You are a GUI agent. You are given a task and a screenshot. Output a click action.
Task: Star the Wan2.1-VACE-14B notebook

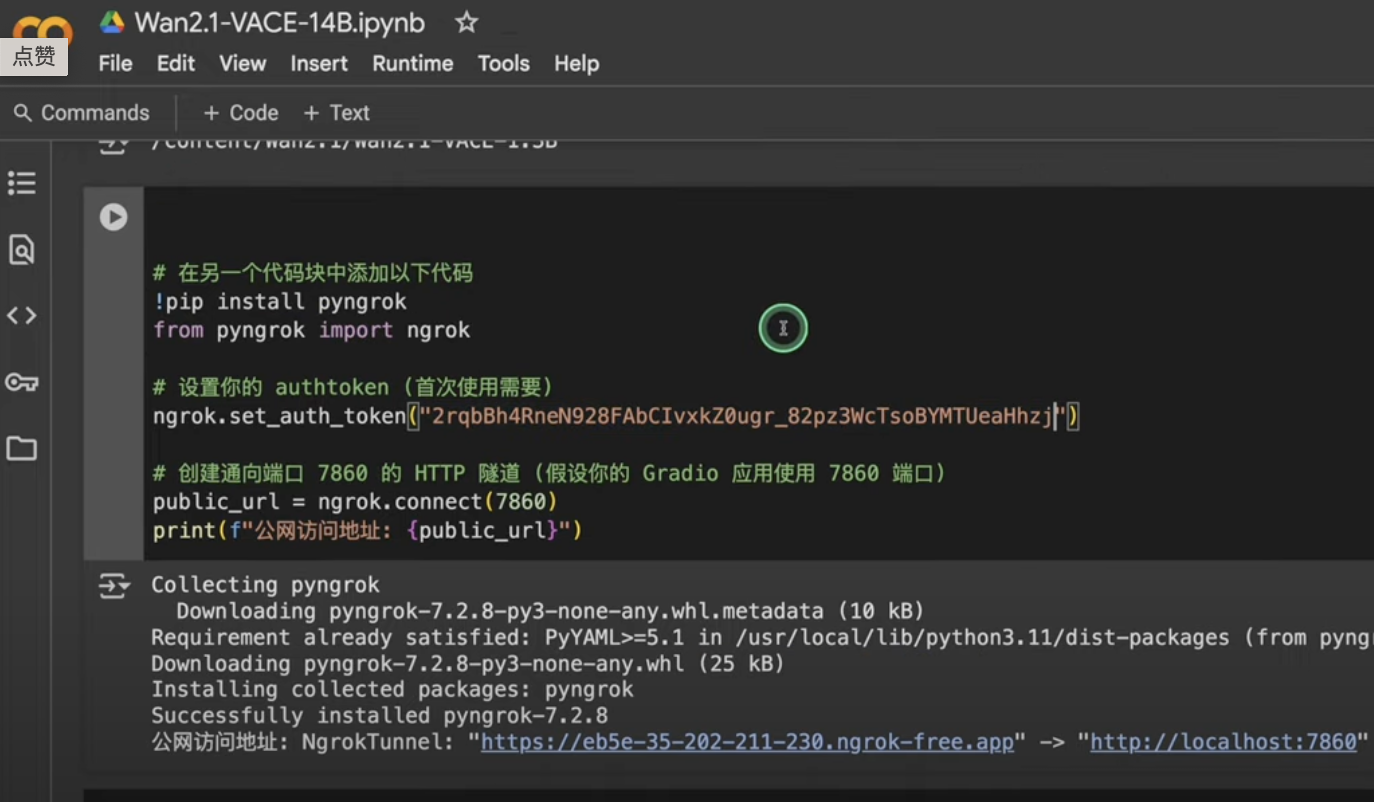466,22
